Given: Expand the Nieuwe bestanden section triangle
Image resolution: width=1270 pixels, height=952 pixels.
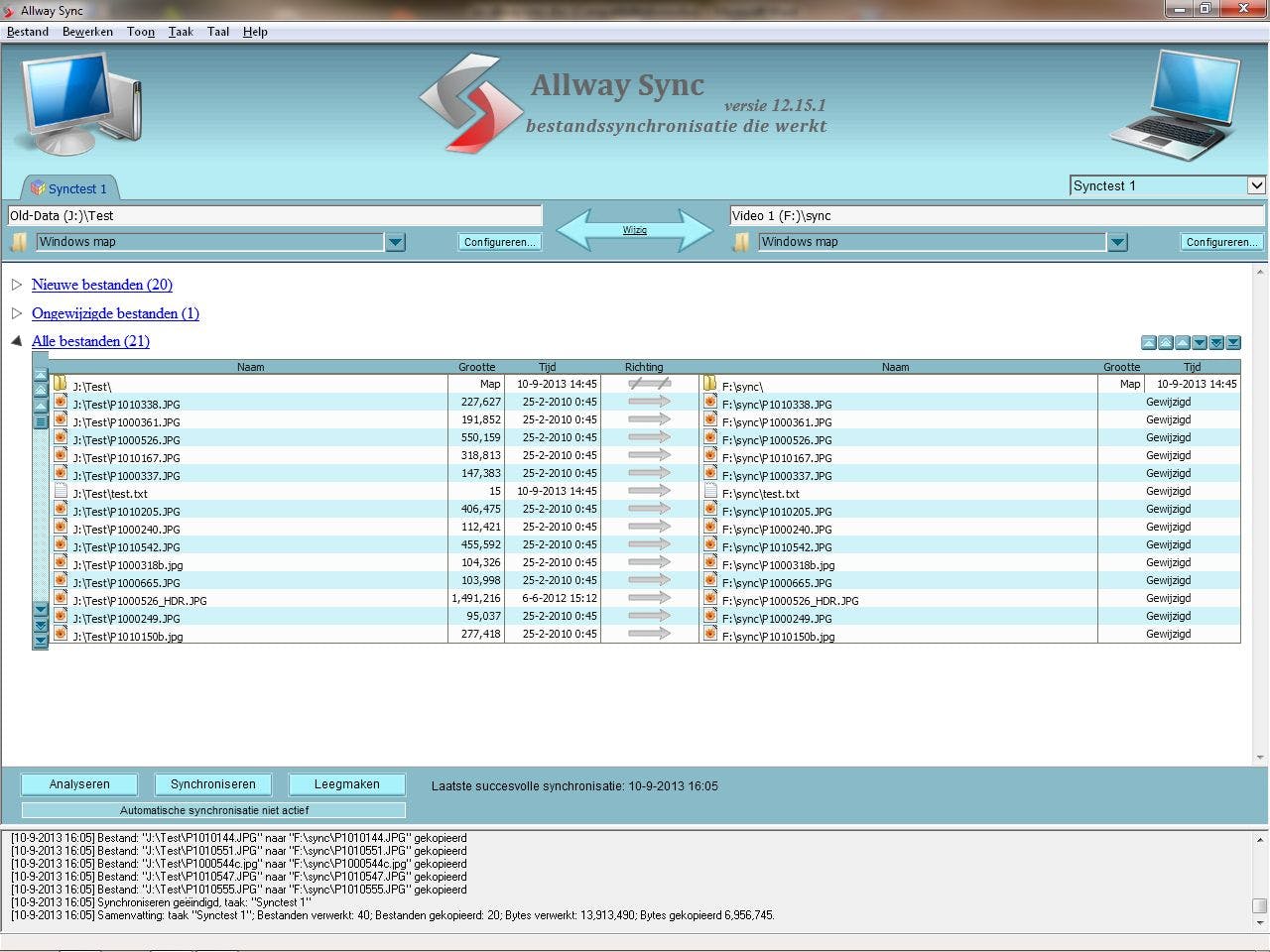Looking at the screenshot, I should click(x=17, y=285).
